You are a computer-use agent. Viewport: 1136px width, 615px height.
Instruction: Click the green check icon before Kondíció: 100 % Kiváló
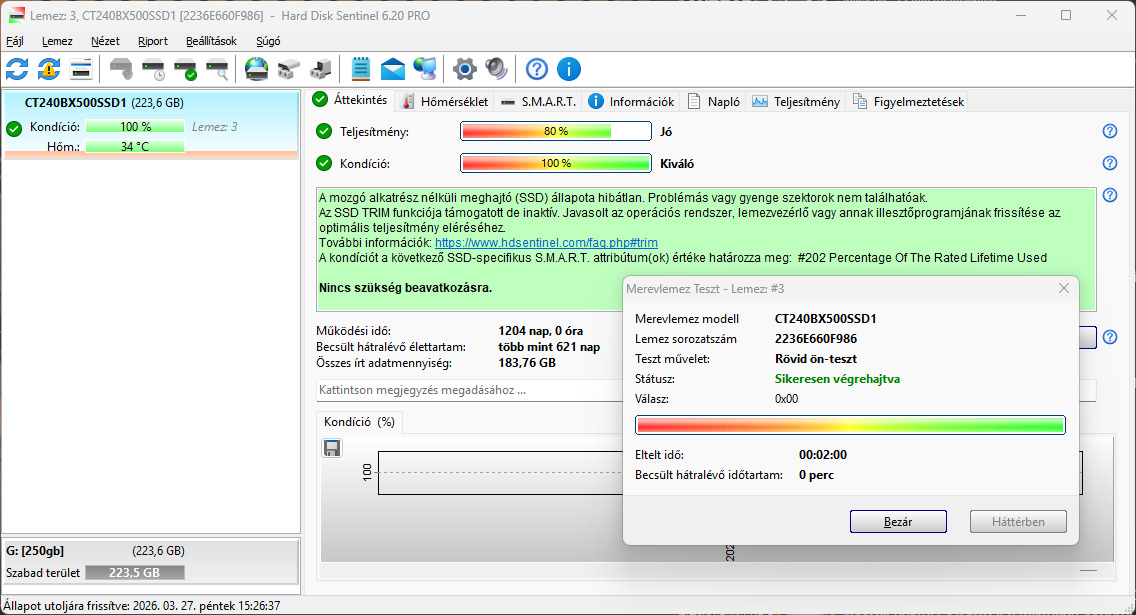pyautogui.click(x=324, y=163)
